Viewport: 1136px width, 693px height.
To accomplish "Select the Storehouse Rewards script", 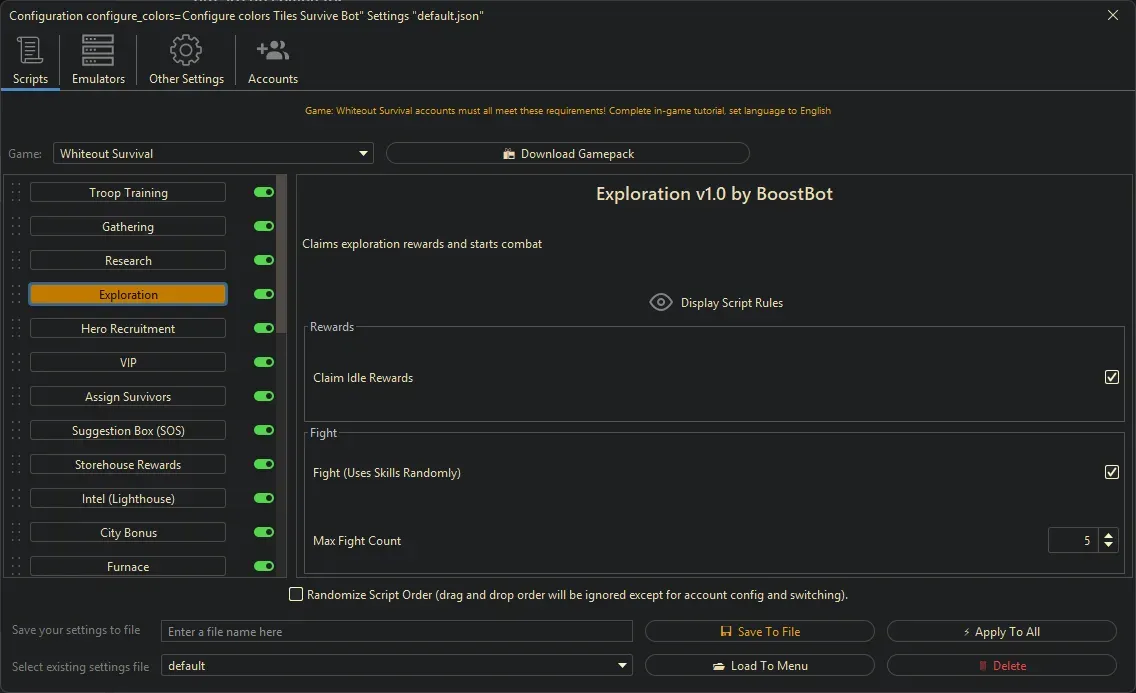I will (x=128, y=465).
